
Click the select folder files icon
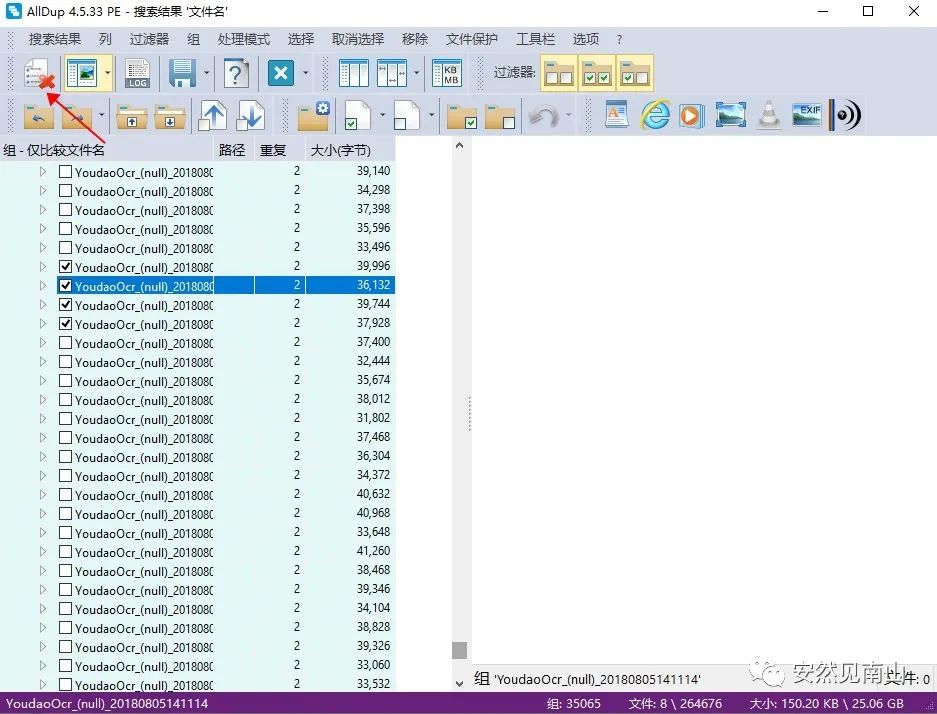click(462, 116)
